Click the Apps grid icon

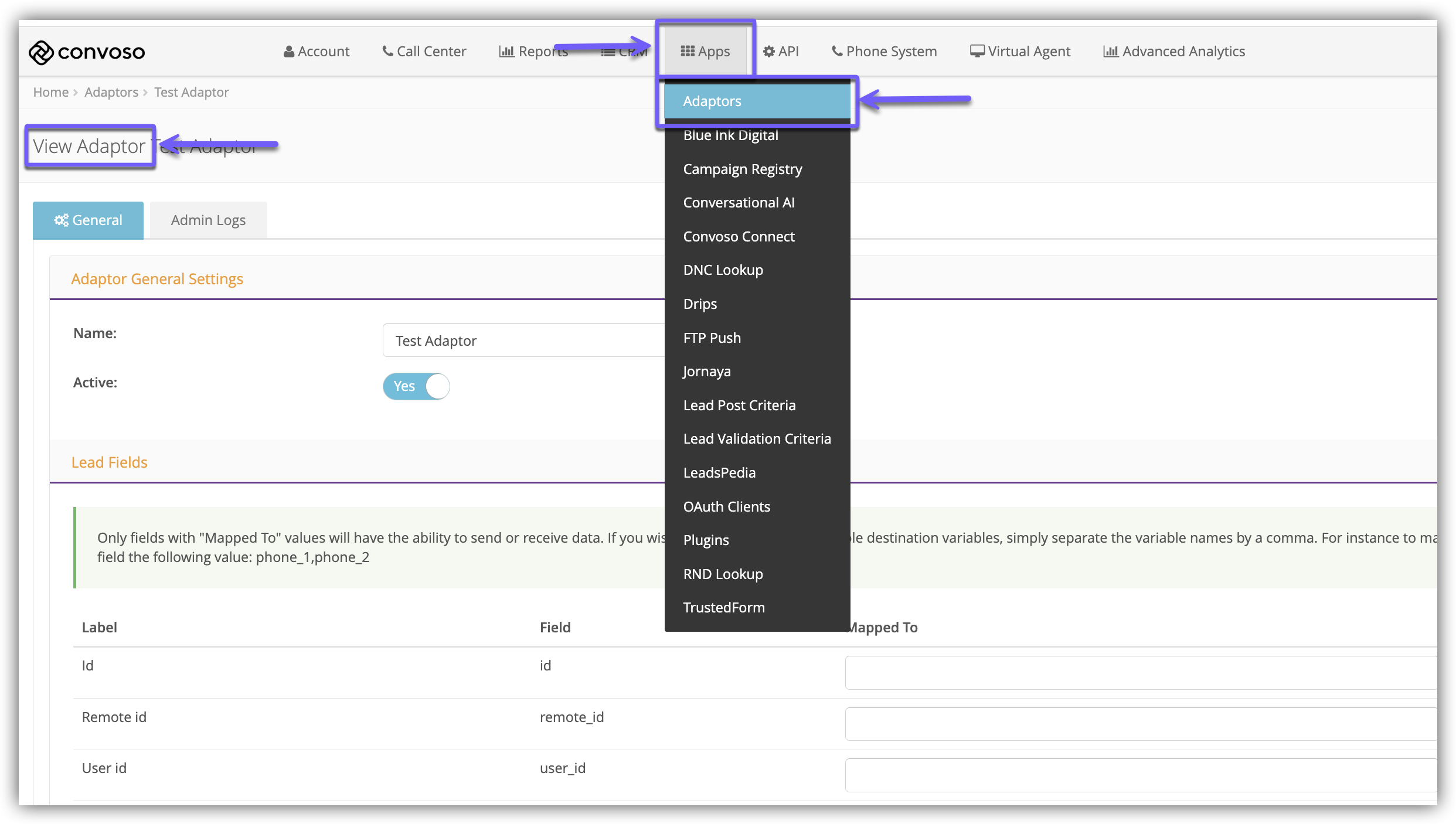pyautogui.click(x=687, y=52)
